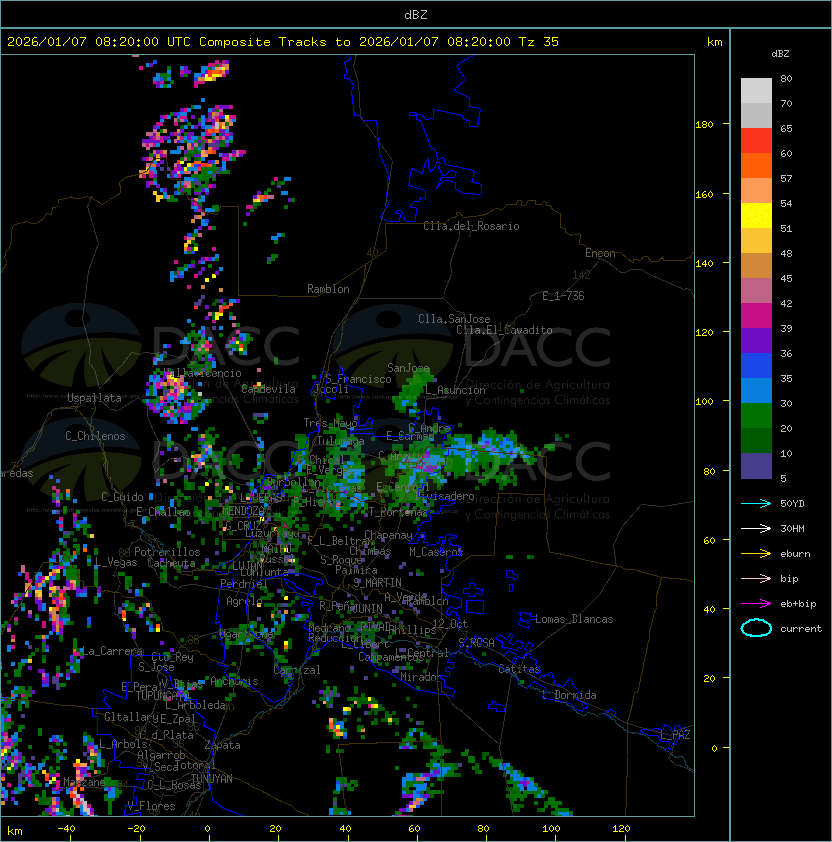
Task: Click the 'Divisadero' map label
Action: tap(446, 496)
